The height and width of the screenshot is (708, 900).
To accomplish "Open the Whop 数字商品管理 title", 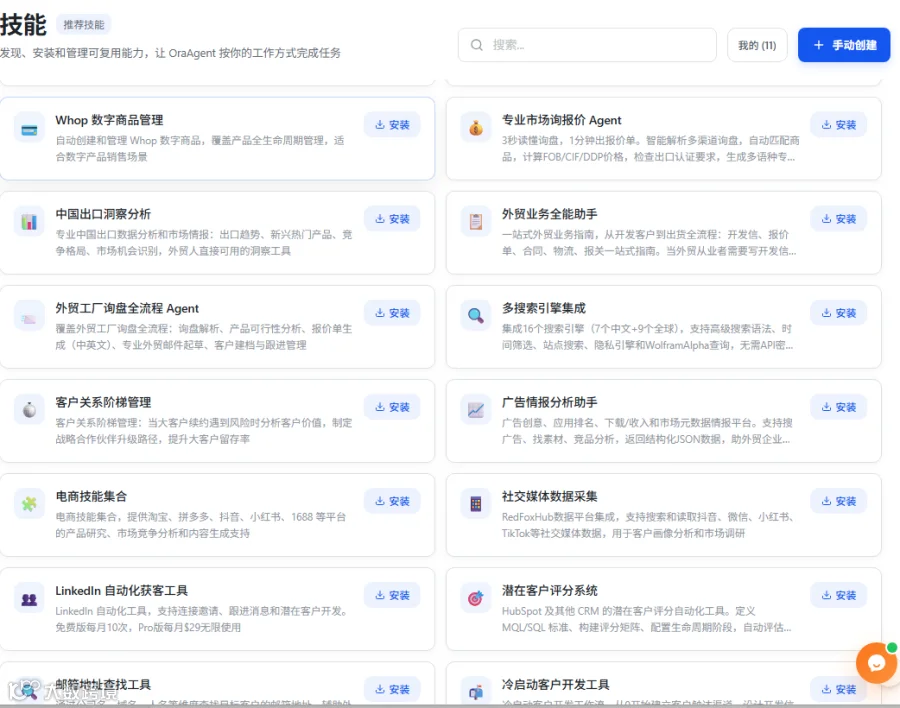I will [109, 120].
